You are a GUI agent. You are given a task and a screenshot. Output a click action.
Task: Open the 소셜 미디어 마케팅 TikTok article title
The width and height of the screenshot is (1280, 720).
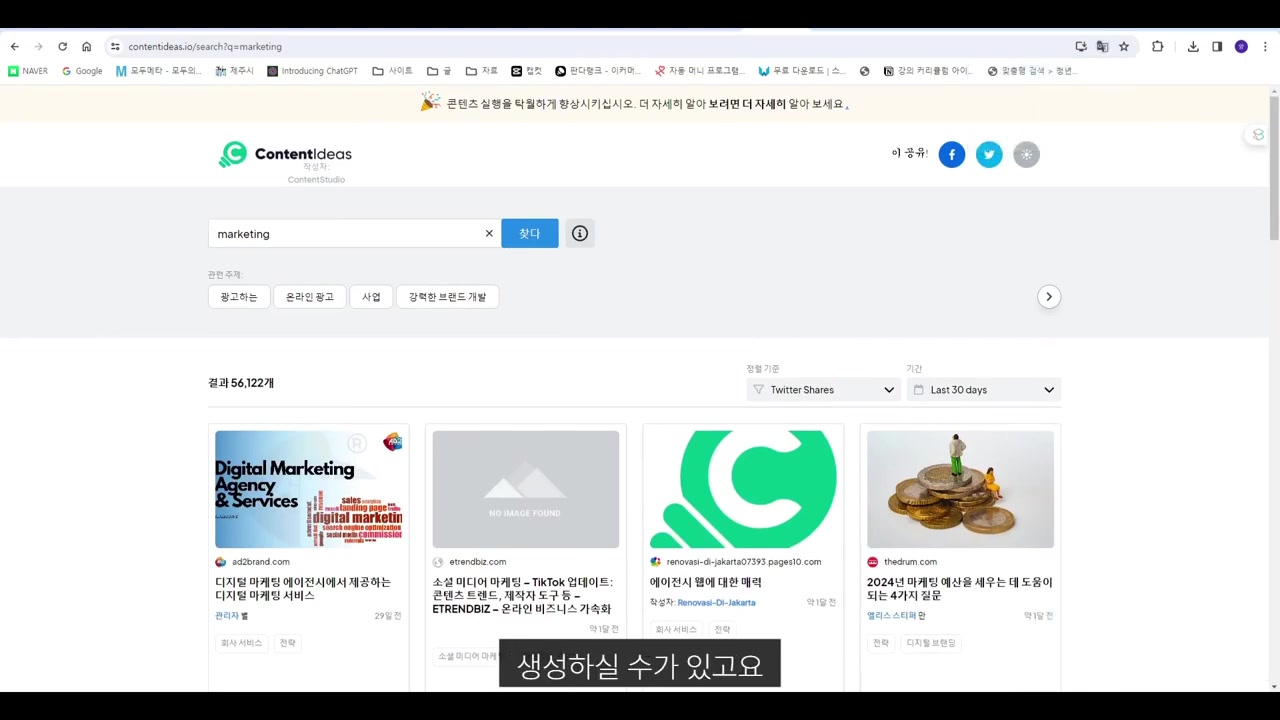[522, 595]
